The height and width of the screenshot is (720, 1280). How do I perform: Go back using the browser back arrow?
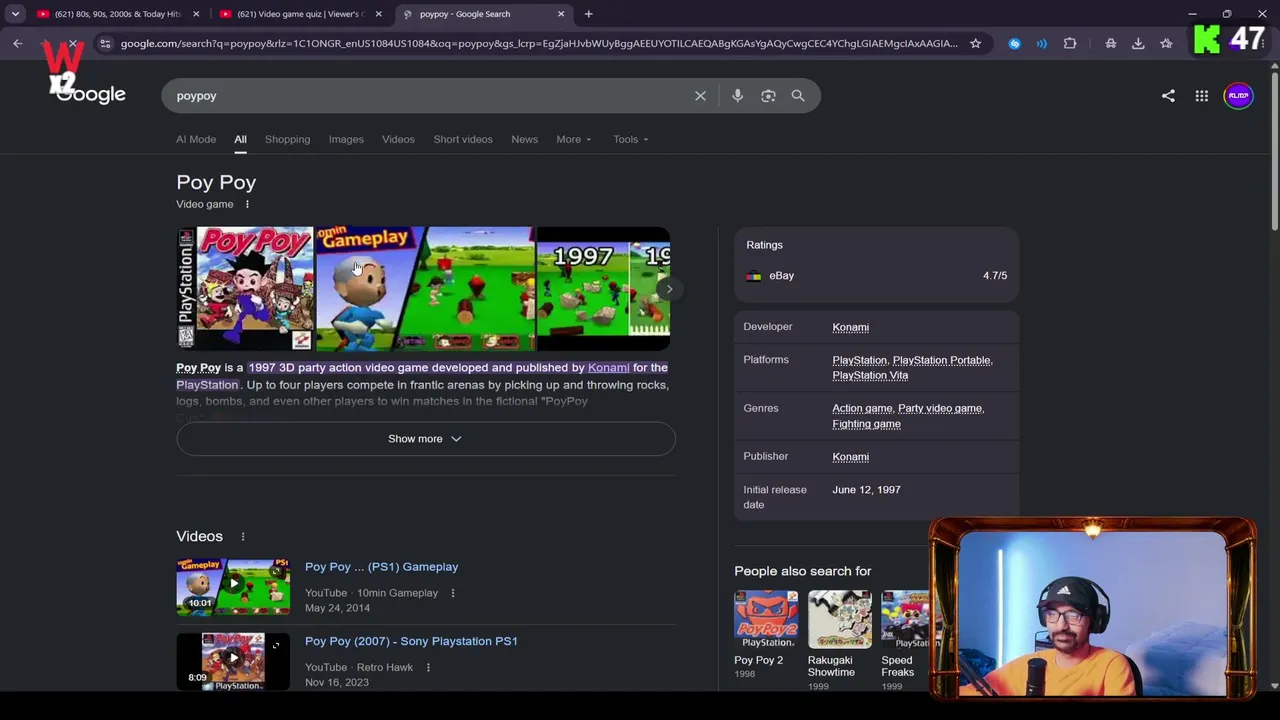[x=18, y=44]
